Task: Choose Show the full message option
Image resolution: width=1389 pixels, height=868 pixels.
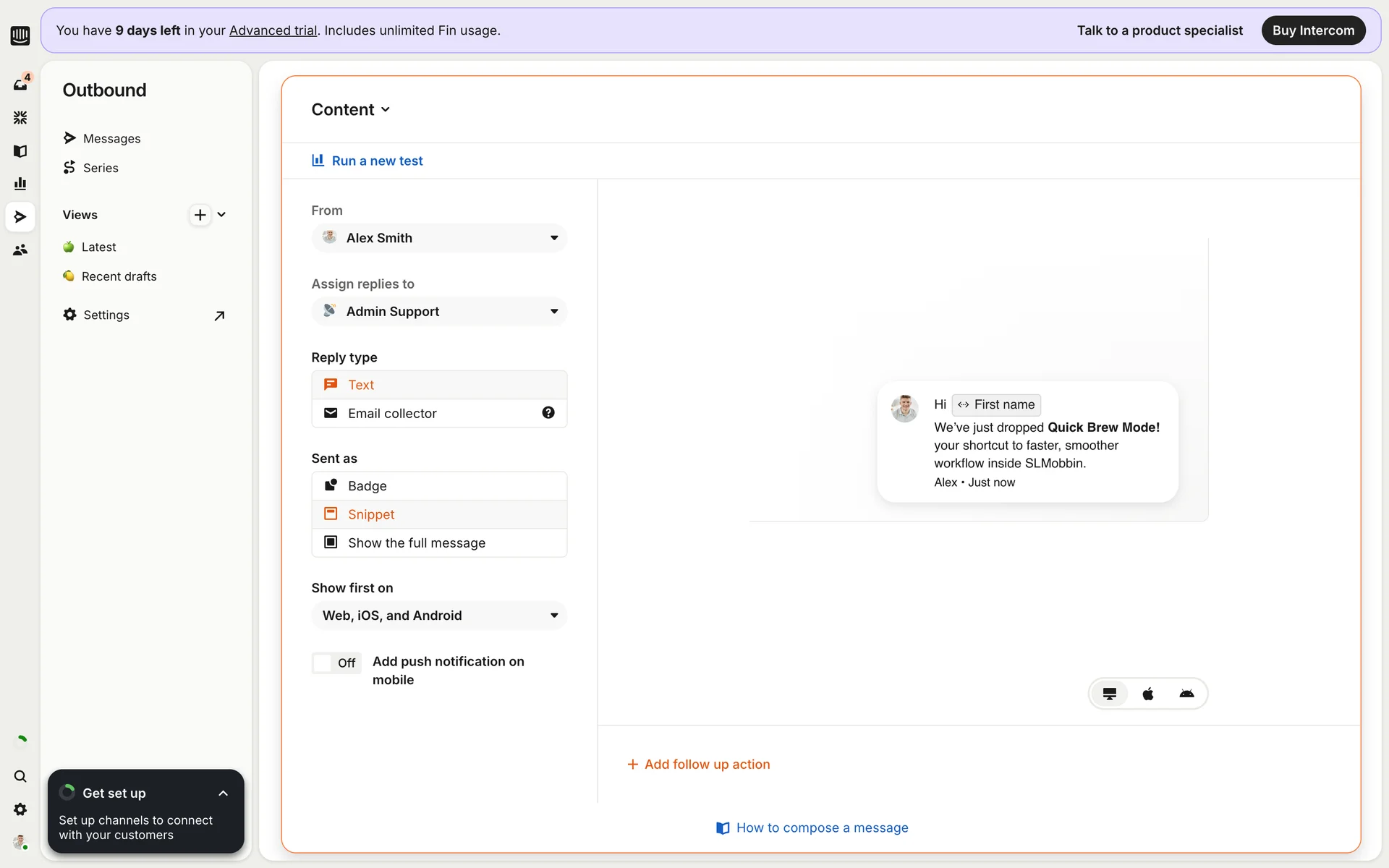Action: pyautogui.click(x=439, y=543)
